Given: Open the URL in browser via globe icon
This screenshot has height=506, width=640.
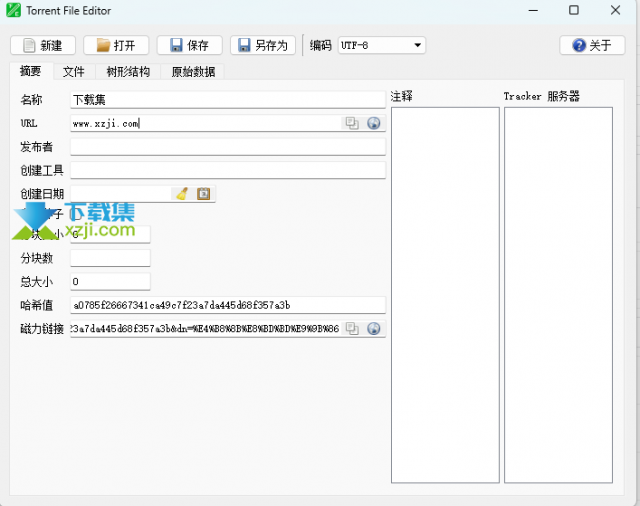Looking at the screenshot, I should coord(374,123).
